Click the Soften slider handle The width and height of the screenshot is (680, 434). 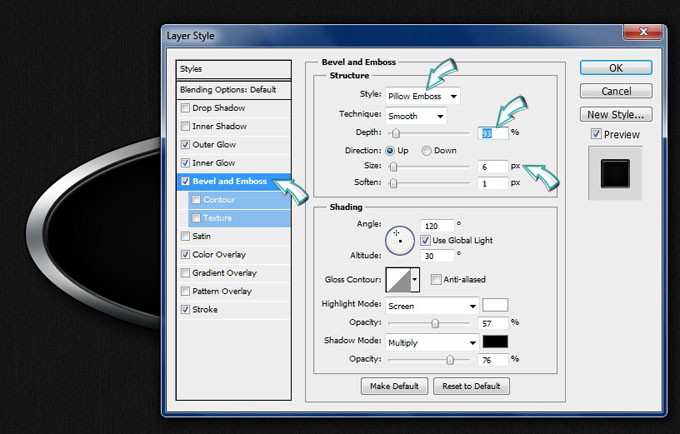pyautogui.click(x=393, y=183)
